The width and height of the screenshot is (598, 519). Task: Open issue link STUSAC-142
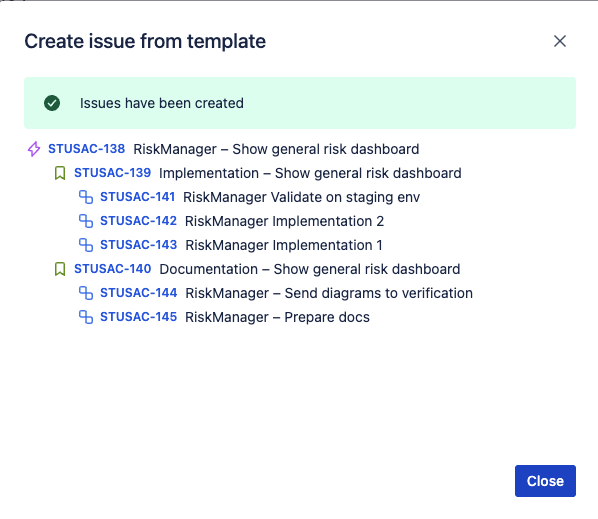pos(138,221)
